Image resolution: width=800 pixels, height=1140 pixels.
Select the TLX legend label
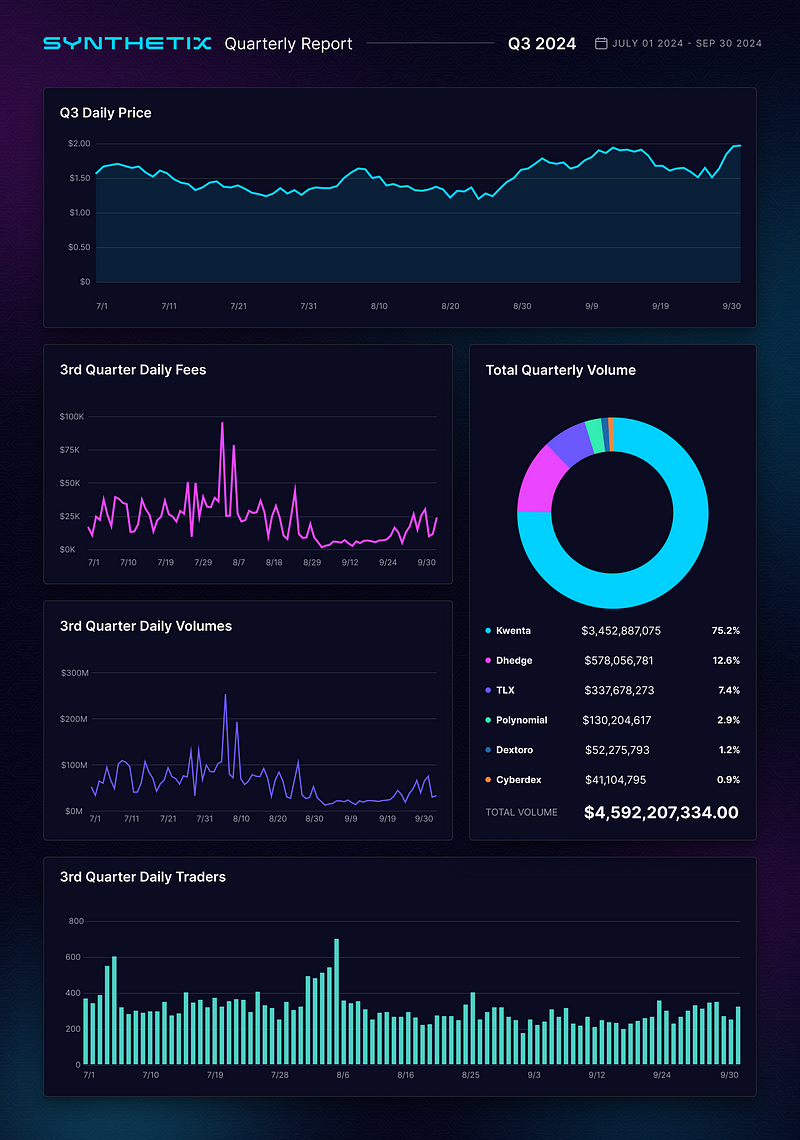[505, 691]
